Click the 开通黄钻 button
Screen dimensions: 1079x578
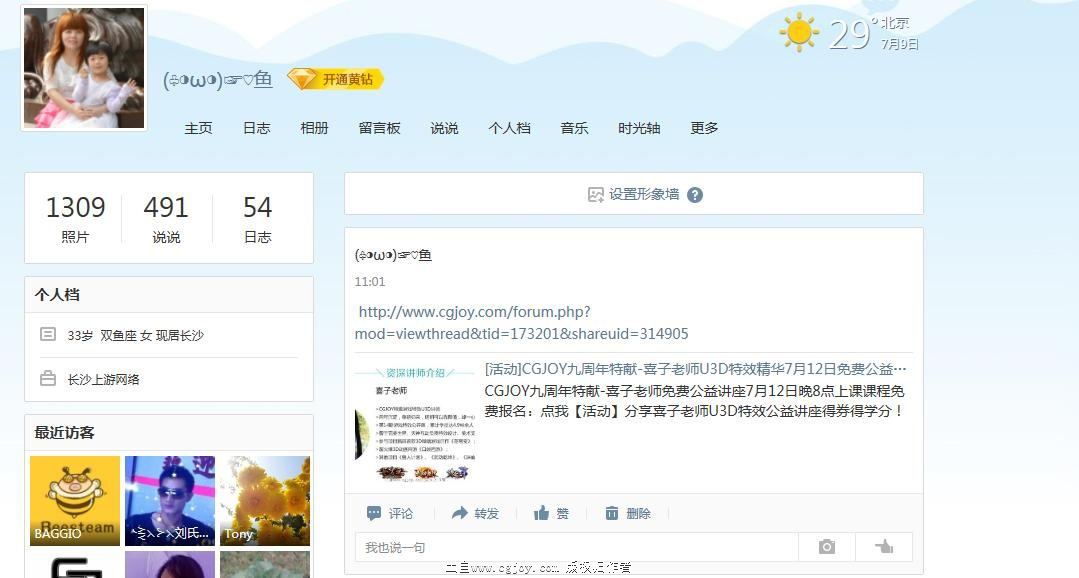click(335, 79)
